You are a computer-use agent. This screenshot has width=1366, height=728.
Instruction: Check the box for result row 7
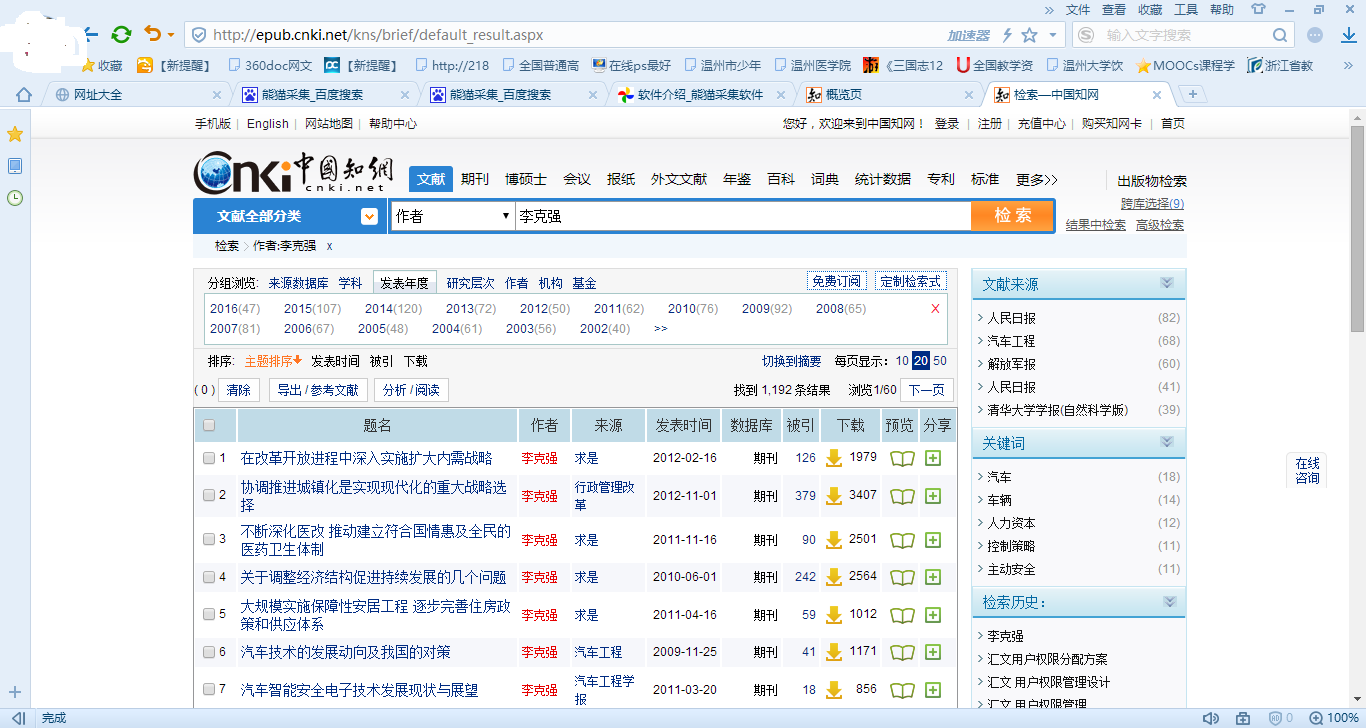coord(209,690)
